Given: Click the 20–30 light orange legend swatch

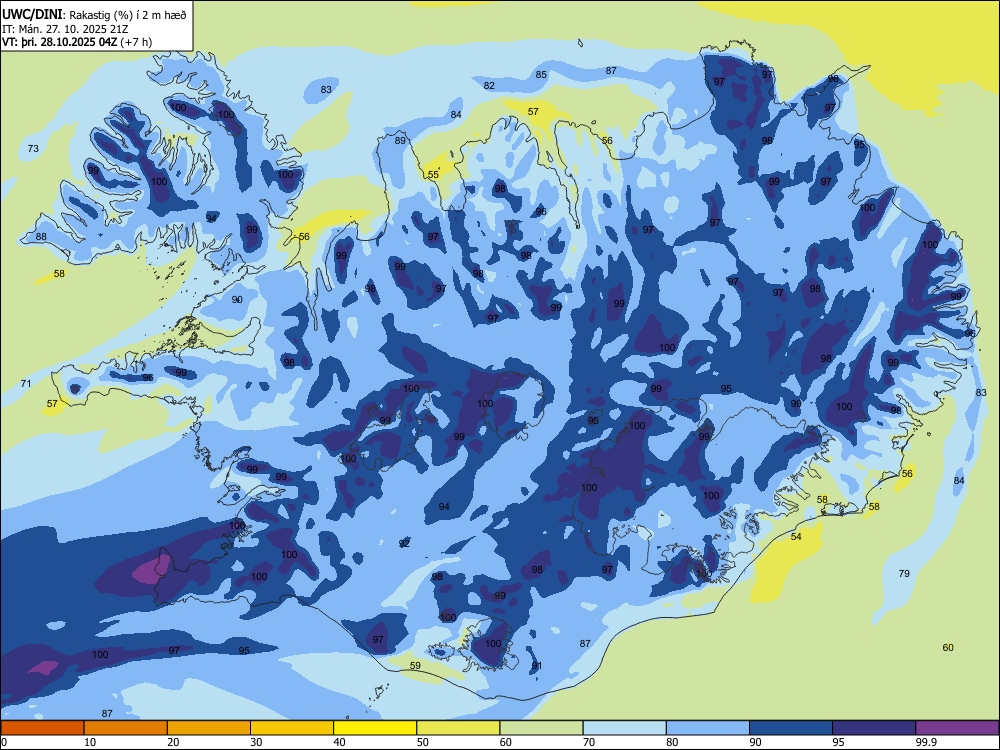Looking at the screenshot, I should point(209,728).
